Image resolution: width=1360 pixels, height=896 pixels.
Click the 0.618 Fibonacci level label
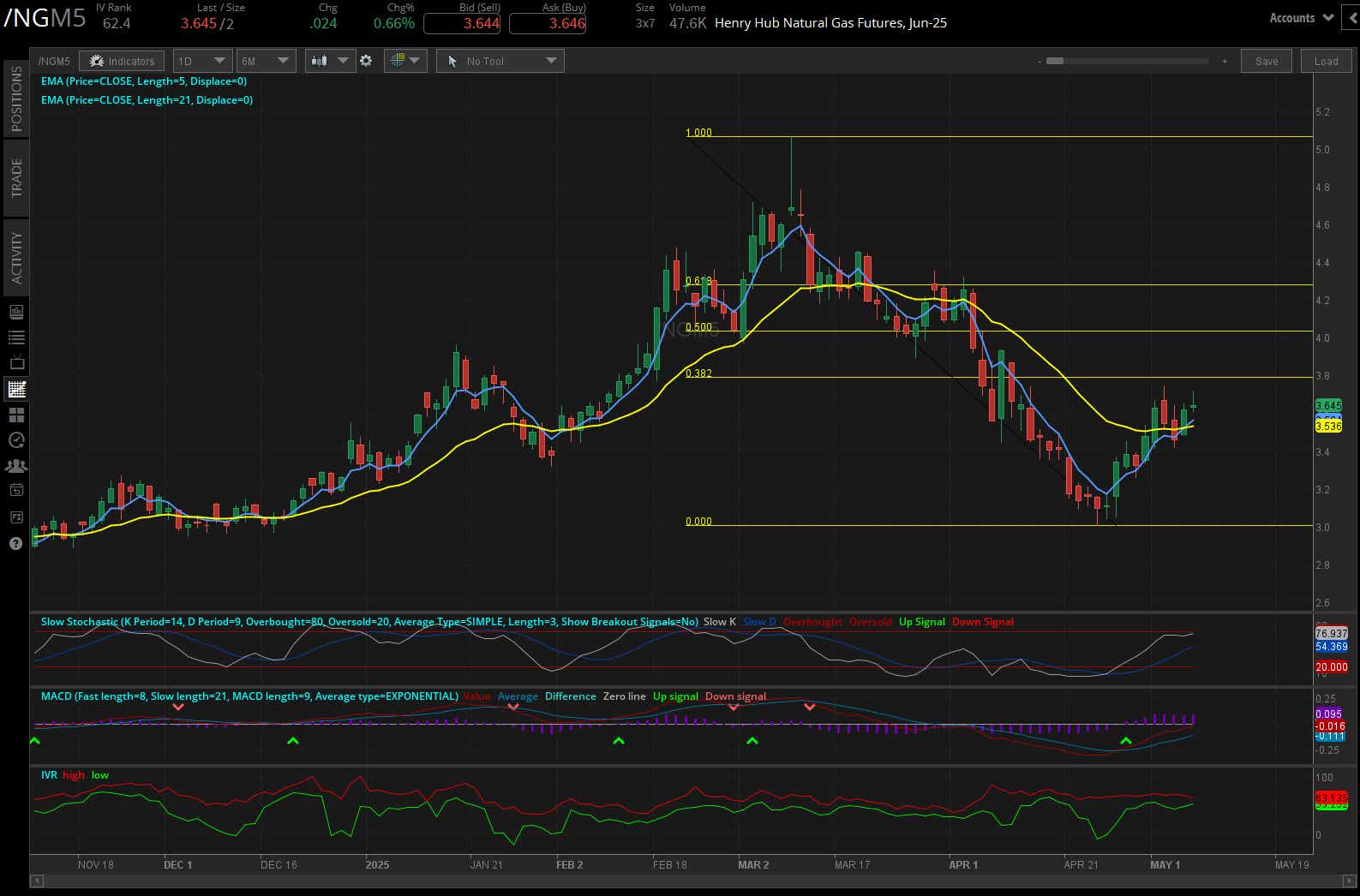pos(698,281)
